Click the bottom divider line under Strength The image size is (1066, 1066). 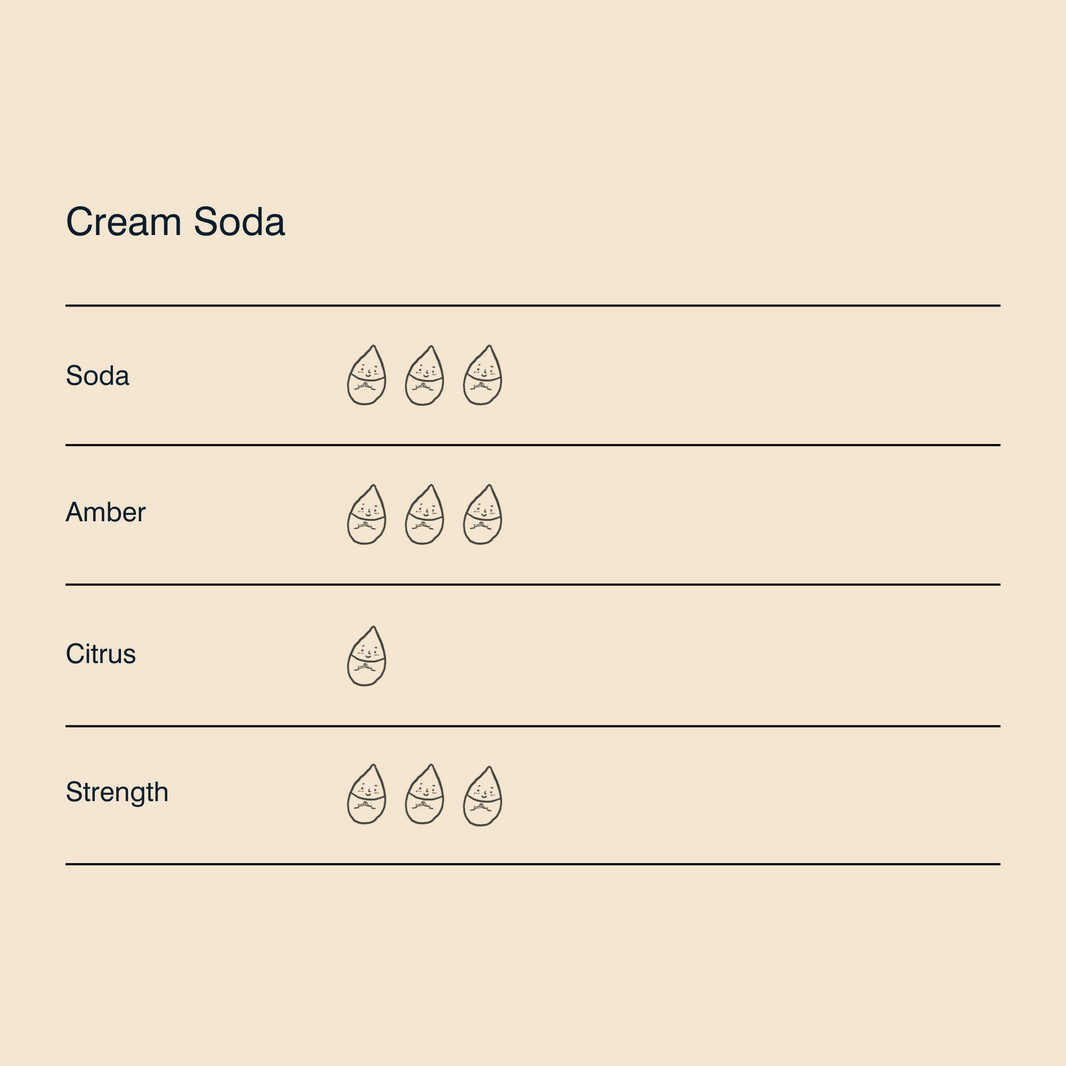(533, 864)
